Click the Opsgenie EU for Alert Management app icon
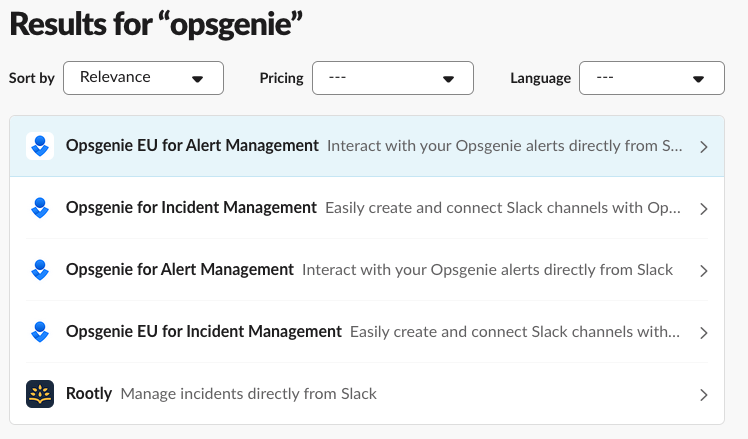 [x=40, y=146]
